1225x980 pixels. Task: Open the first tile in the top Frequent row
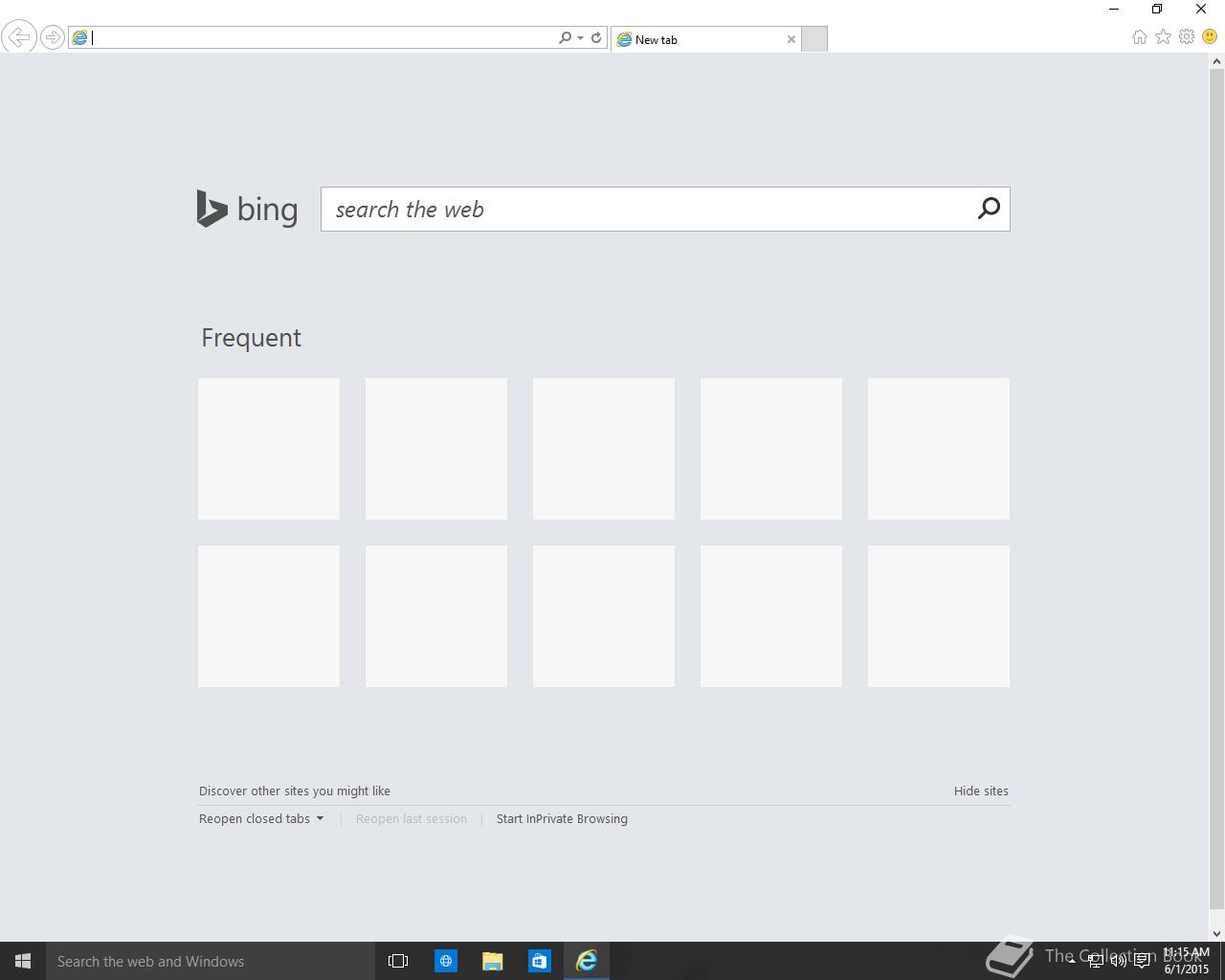click(x=269, y=449)
